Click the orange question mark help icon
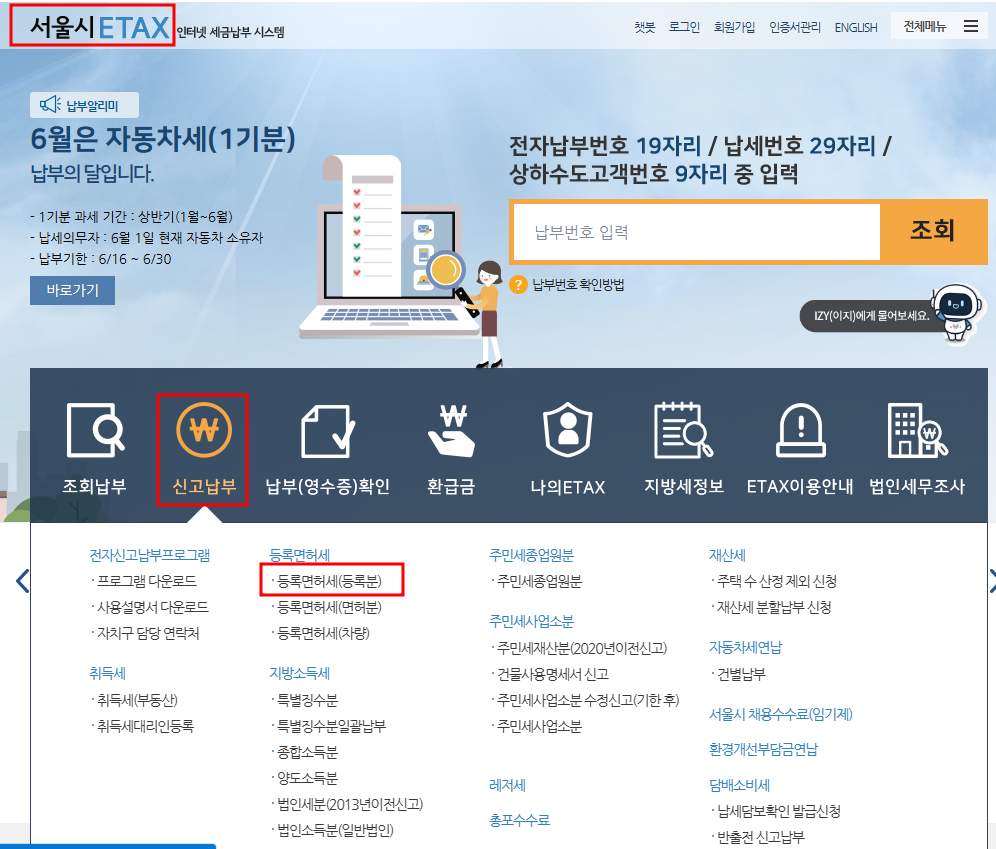Screen dimensions: 996x849 pos(518,284)
